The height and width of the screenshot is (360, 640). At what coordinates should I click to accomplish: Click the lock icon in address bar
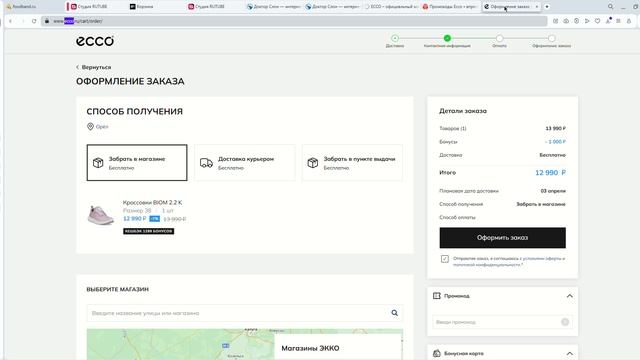click(x=47, y=21)
